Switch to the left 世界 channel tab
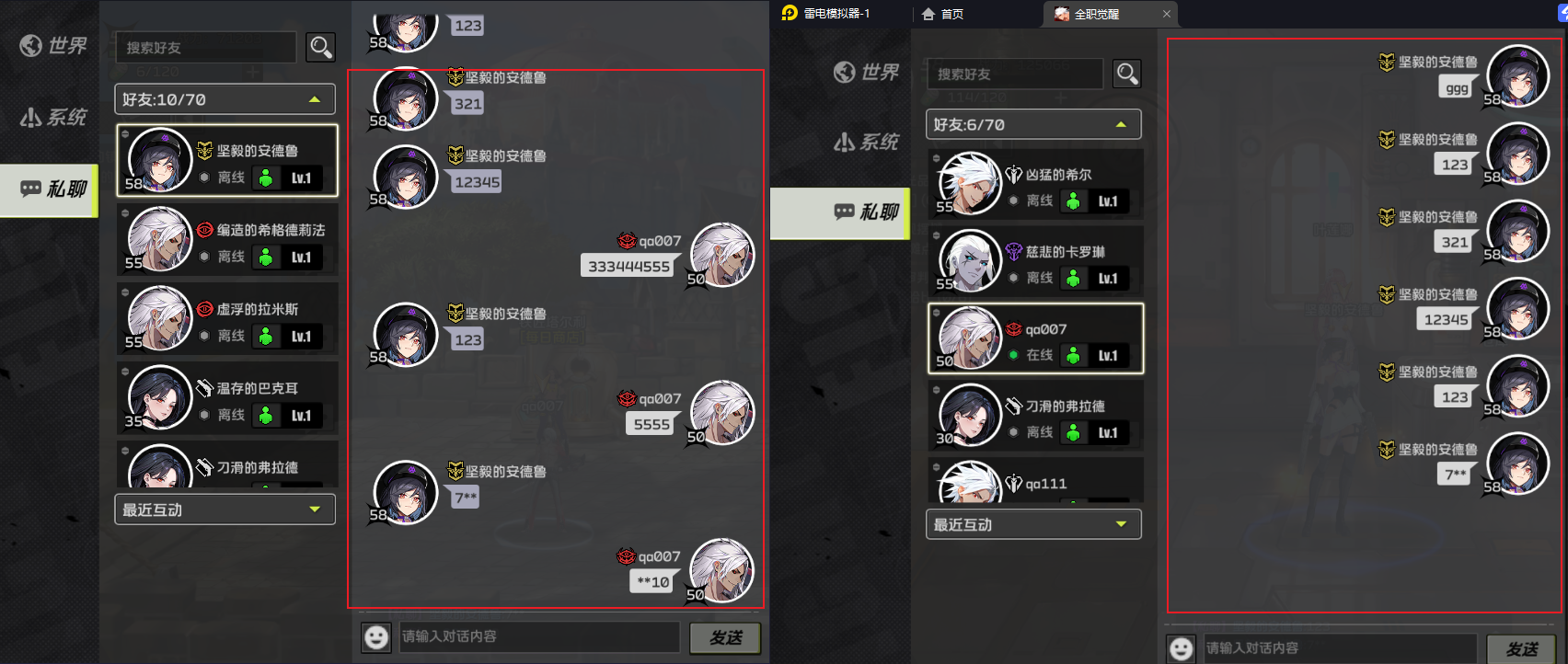This screenshot has width=1568, height=664. (52, 45)
